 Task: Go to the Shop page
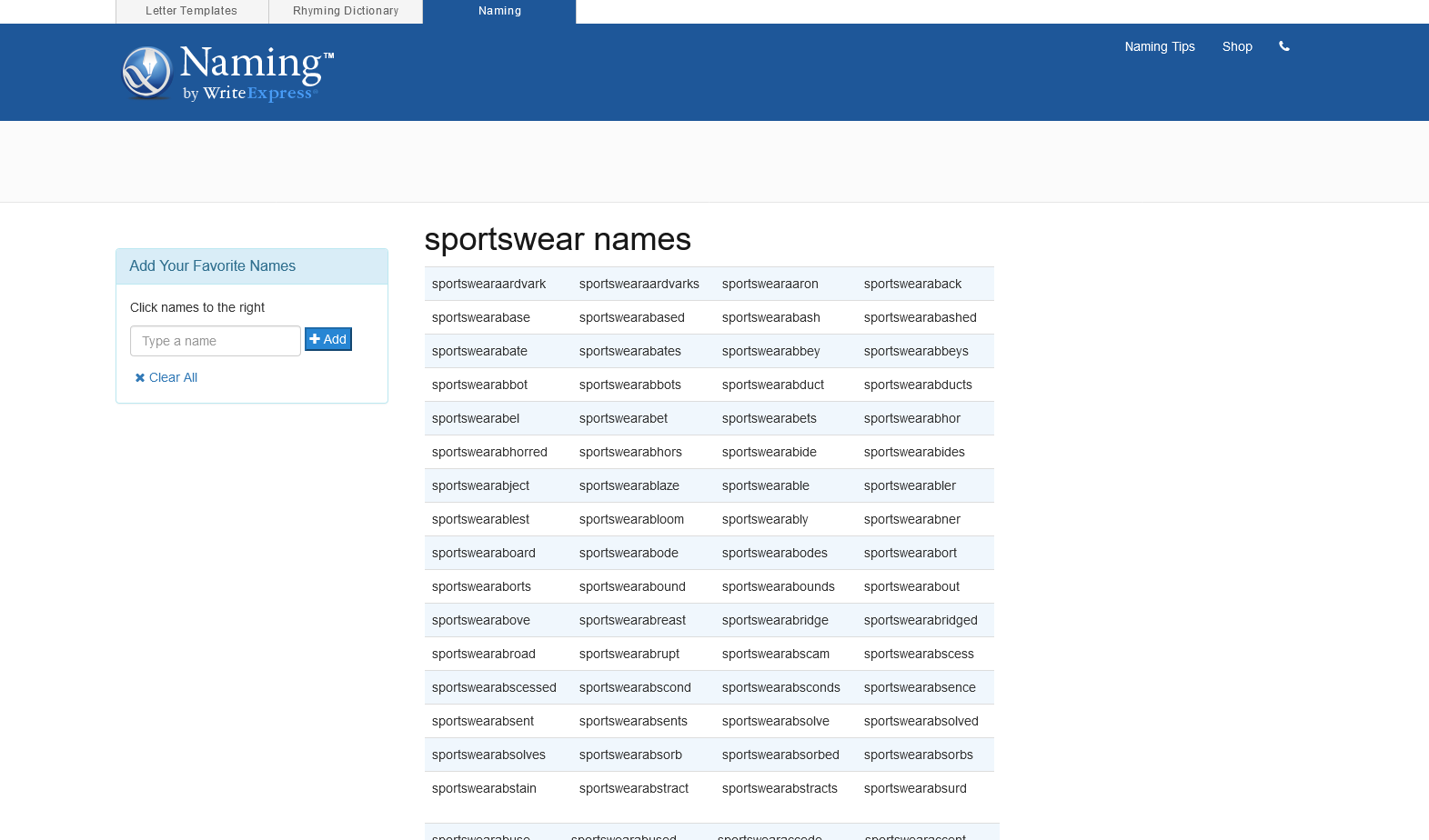[1236, 46]
